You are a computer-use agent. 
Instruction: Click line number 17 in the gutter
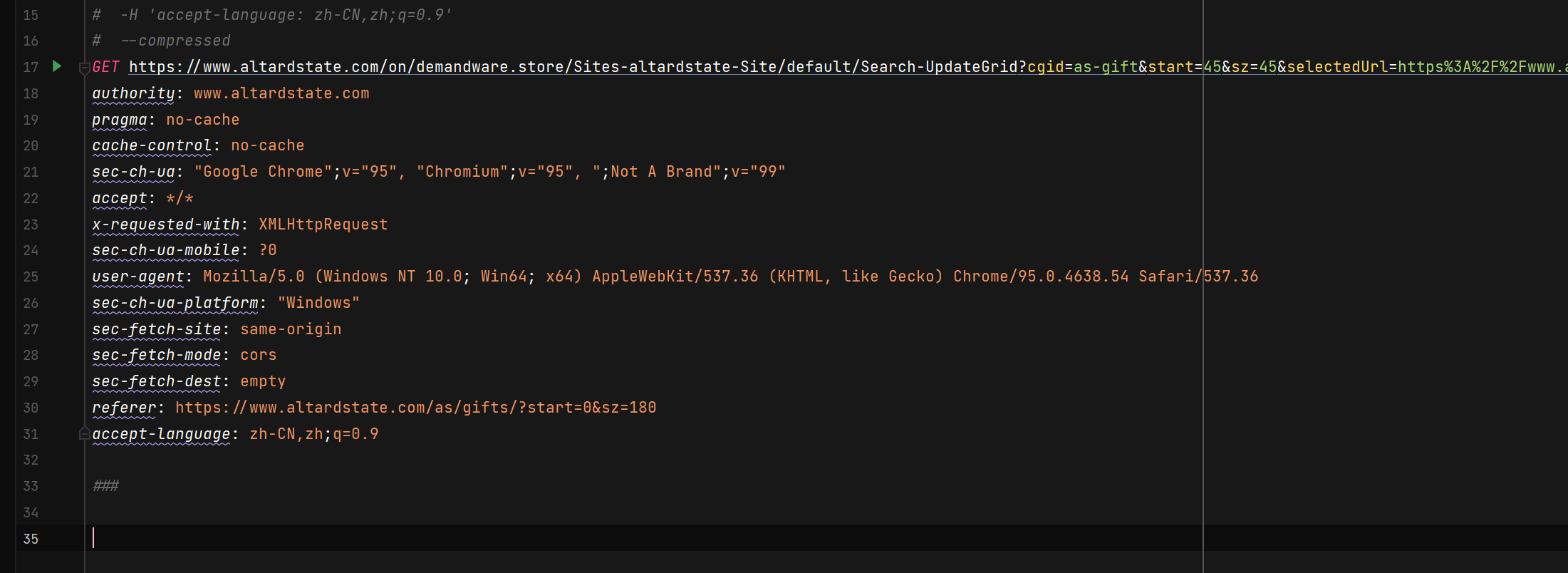tap(31, 67)
